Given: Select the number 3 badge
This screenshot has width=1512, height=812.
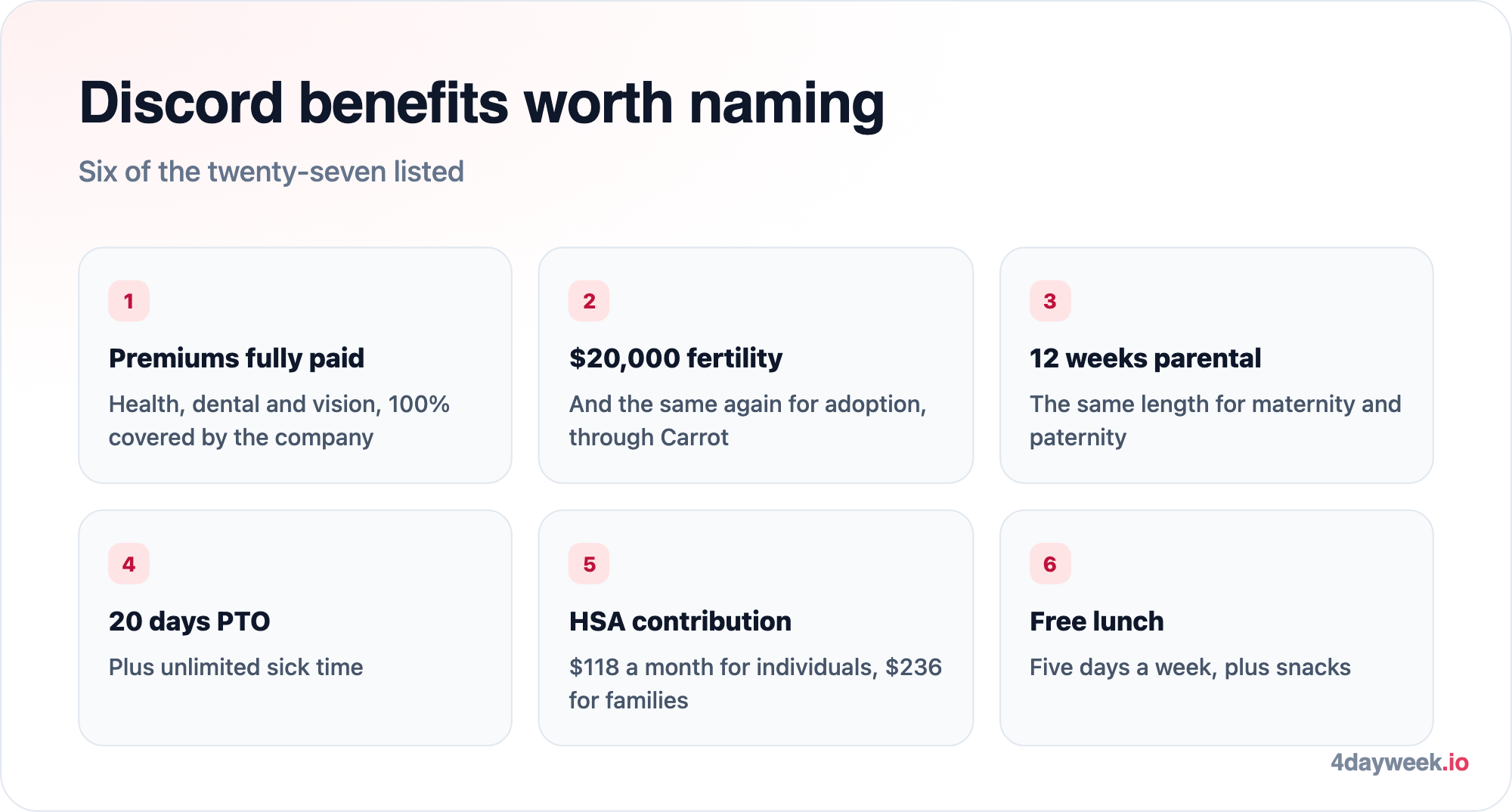Looking at the screenshot, I should coord(1050,301).
